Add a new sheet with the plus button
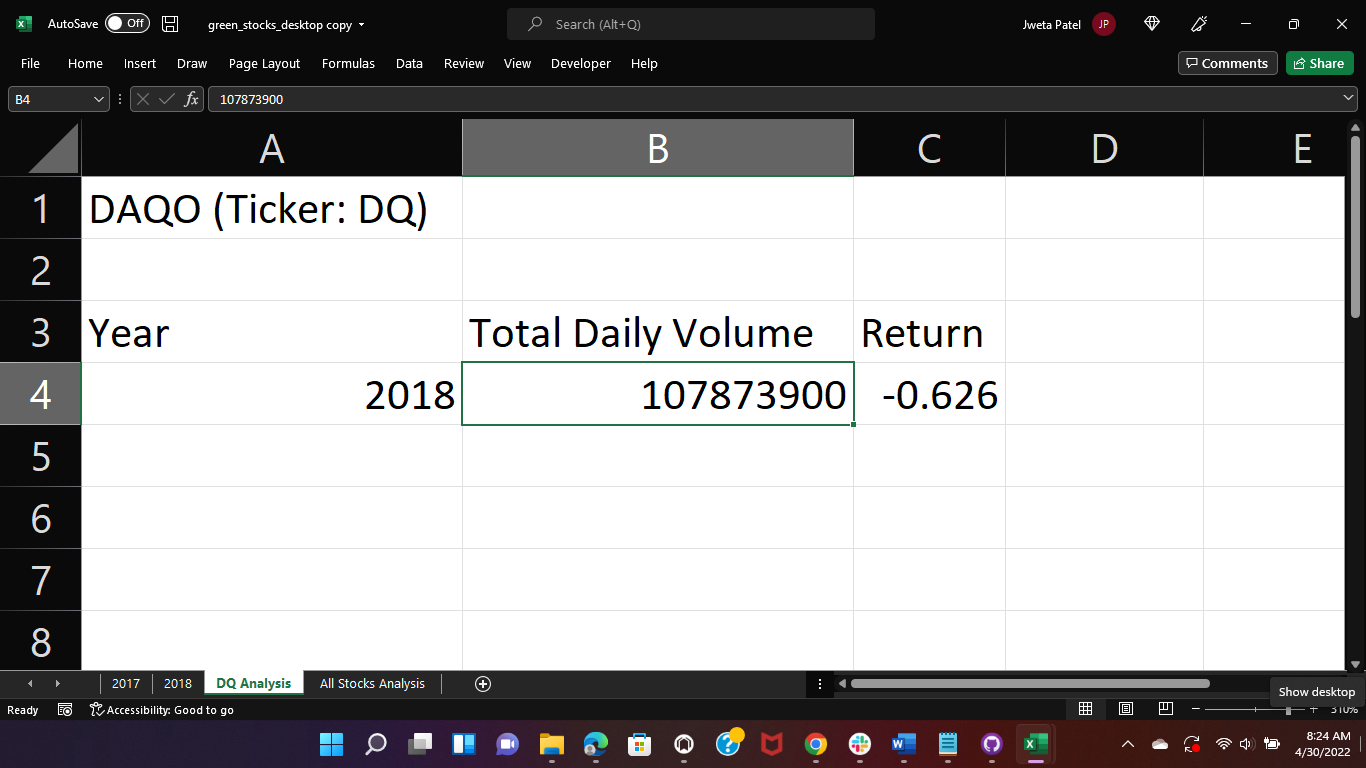This screenshot has height=768, width=1366. (x=483, y=683)
